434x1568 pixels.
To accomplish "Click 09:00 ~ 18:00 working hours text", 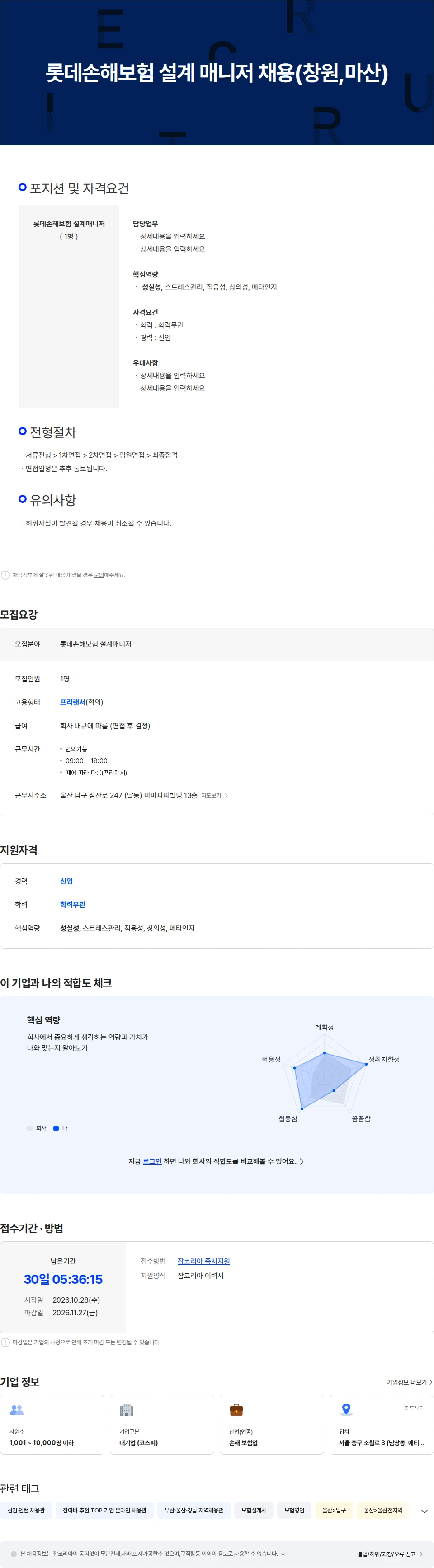I will pos(86,761).
